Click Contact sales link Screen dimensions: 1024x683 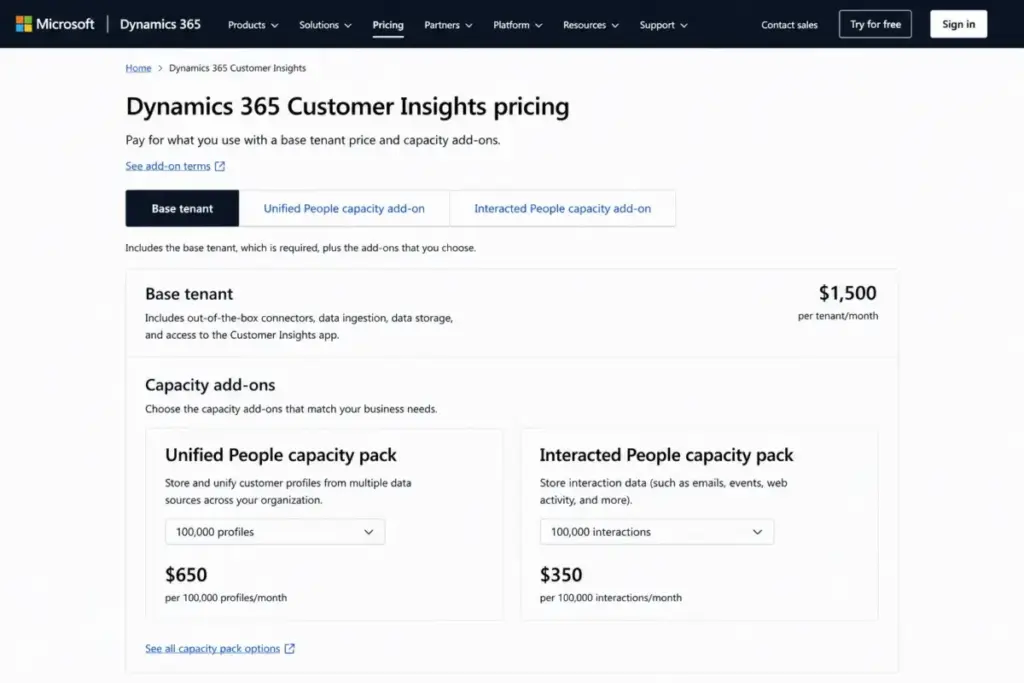coord(789,25)
